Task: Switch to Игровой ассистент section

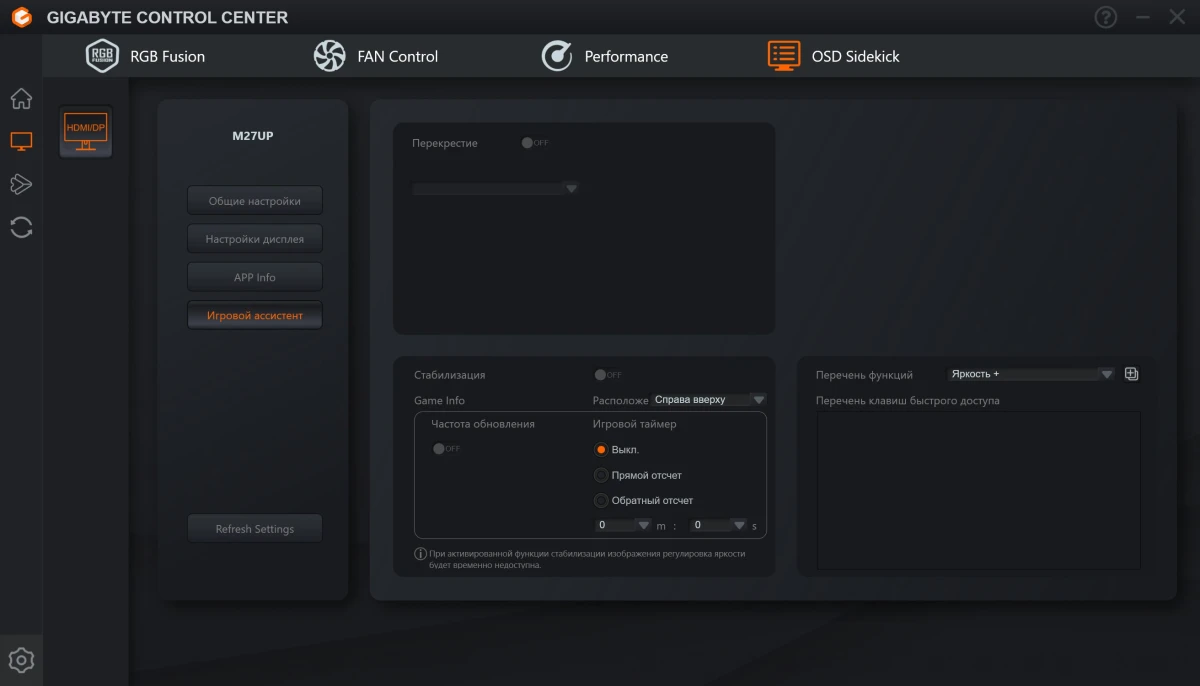Action: pyautogui.click(x=254, y=314)
